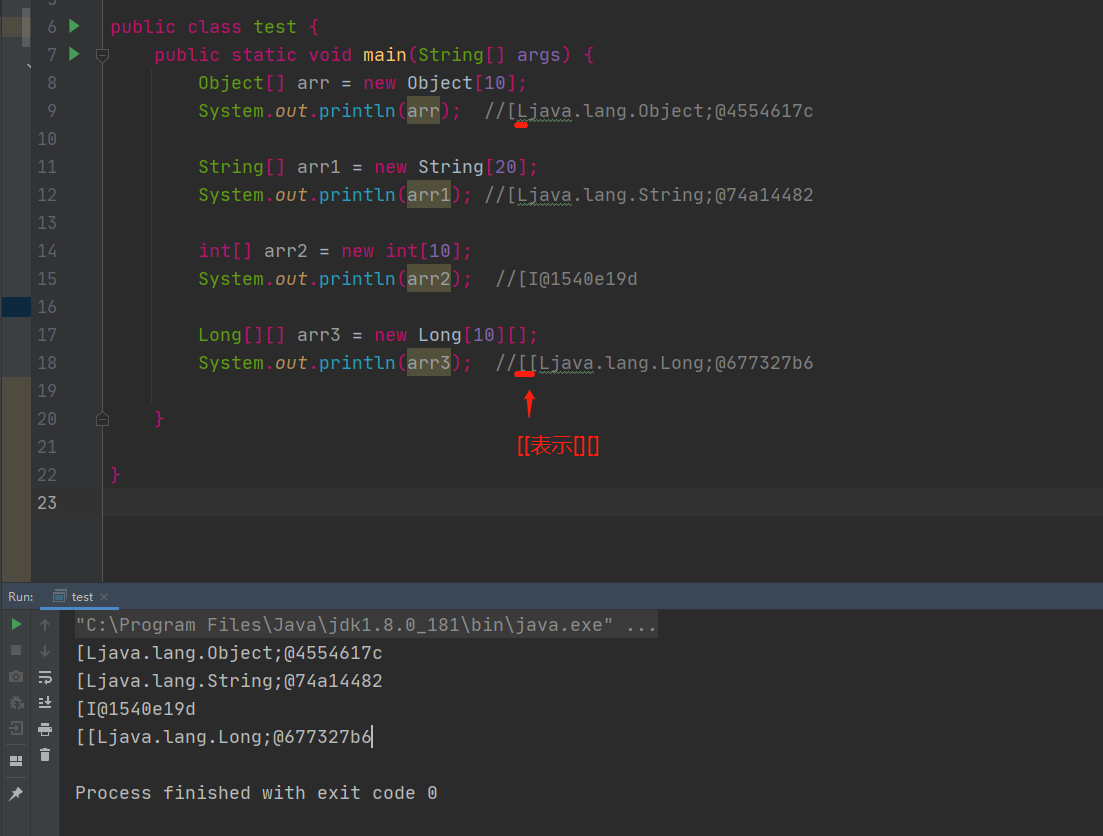
Task: Click the java.exe command line in console
Action: tap(366, 625)
